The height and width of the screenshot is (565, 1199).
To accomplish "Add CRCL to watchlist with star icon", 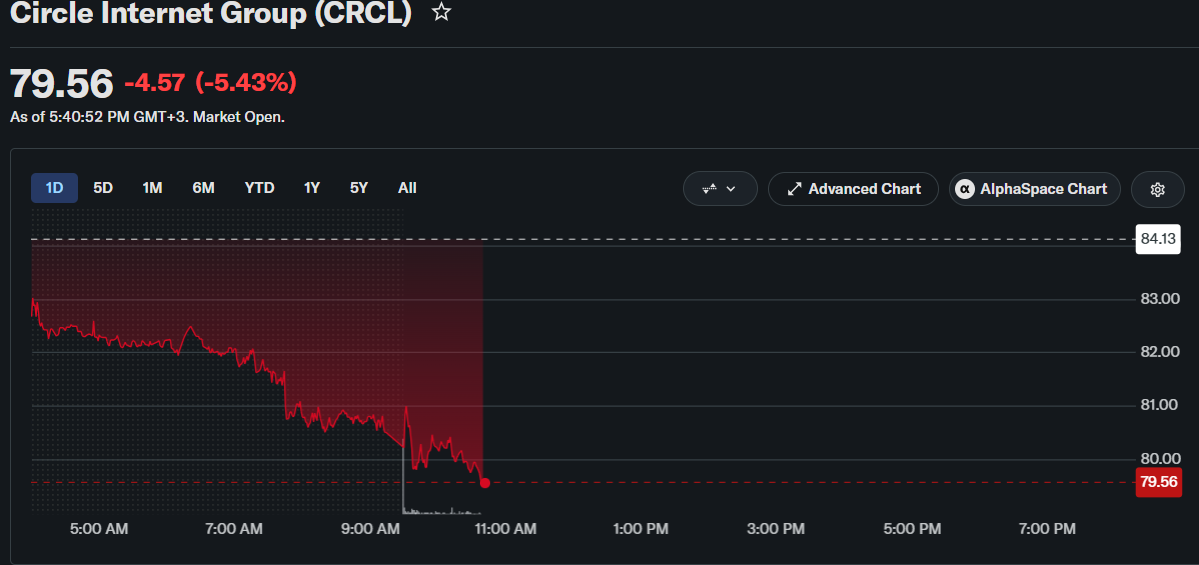I will (x=441, y=11).
